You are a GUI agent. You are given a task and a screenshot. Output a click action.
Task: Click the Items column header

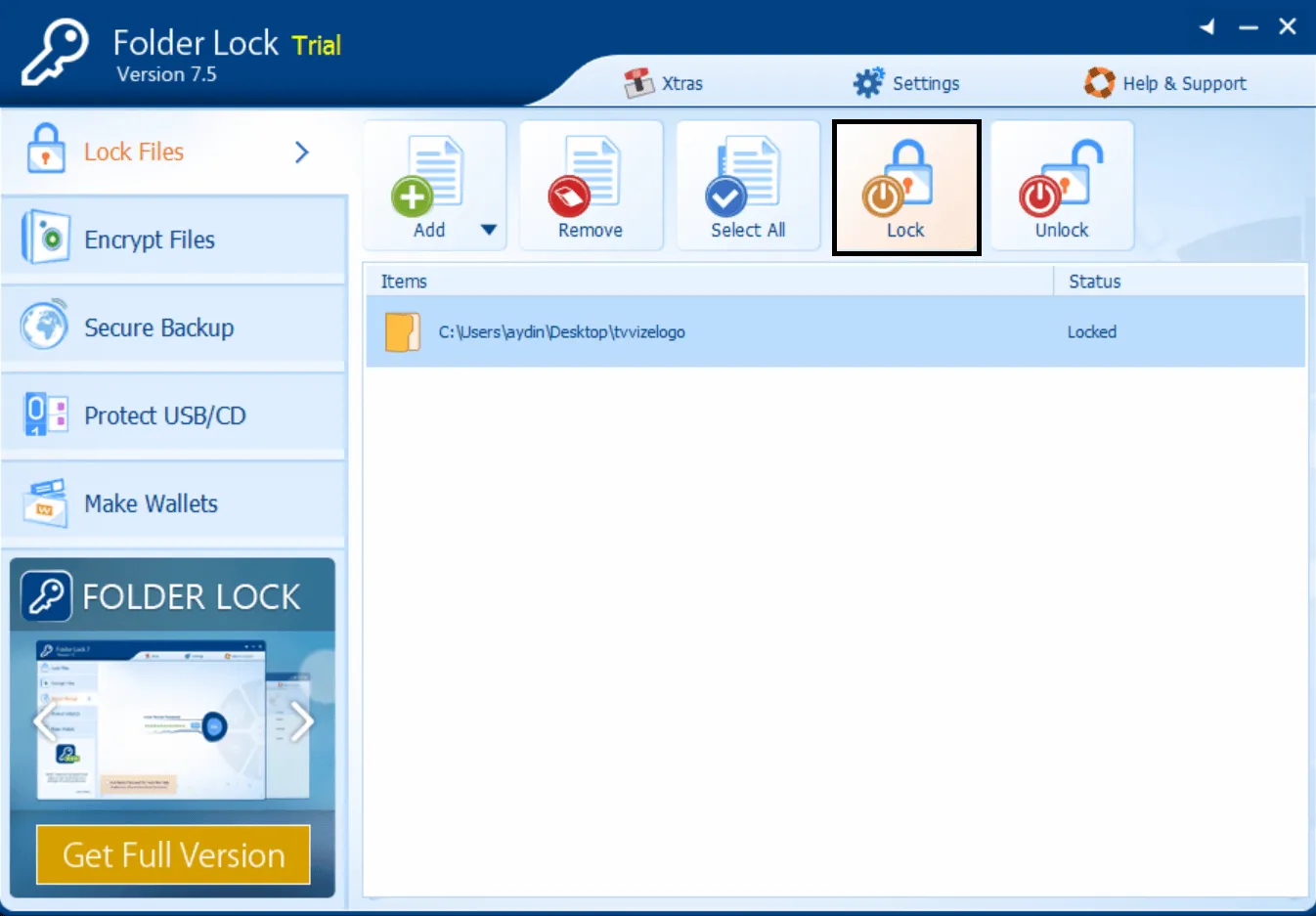pyautogui.click(x=404, y=282)
